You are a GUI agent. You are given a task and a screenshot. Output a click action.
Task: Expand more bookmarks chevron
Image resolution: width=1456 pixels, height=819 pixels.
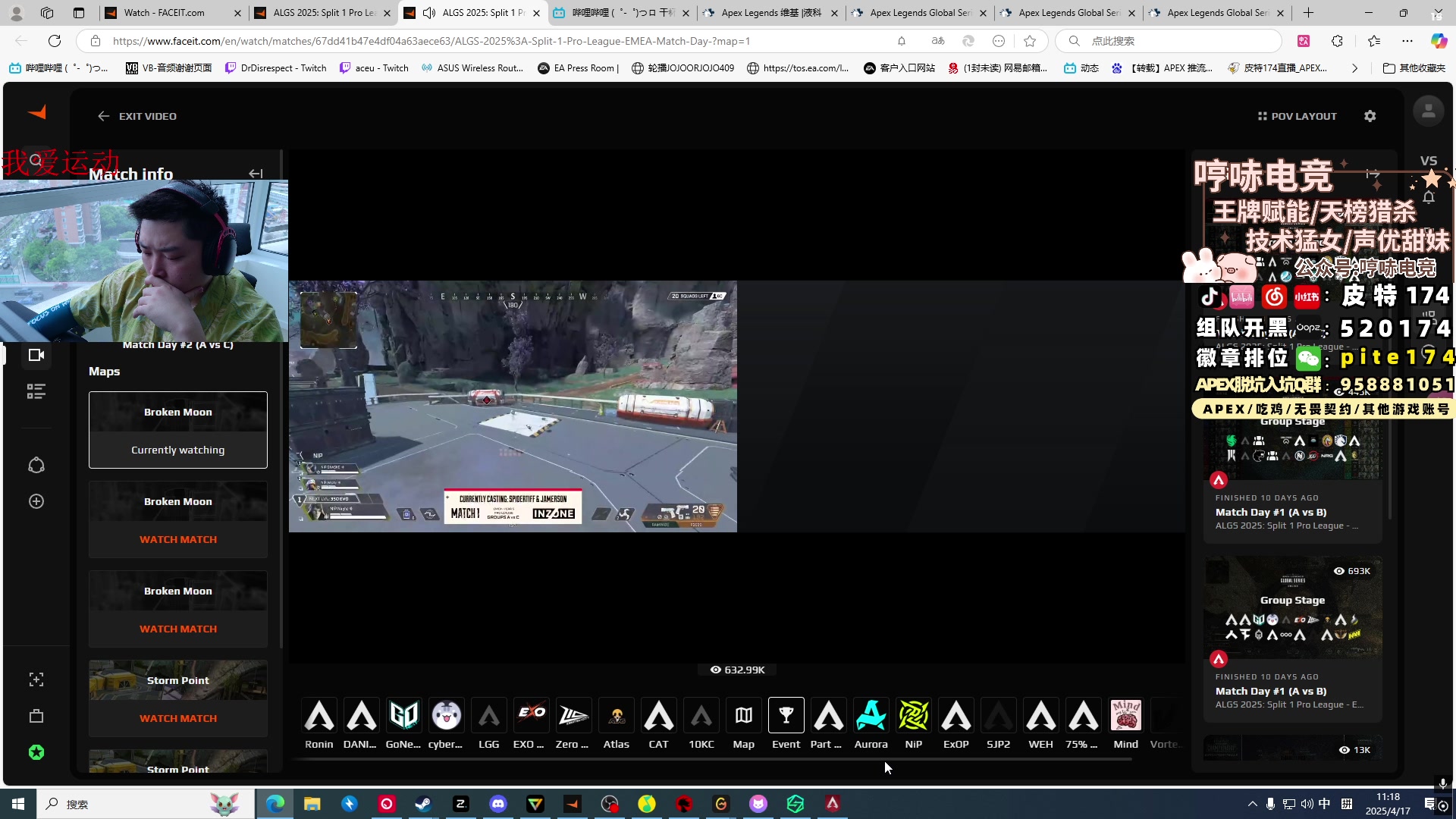click(x=1354, y=68)
